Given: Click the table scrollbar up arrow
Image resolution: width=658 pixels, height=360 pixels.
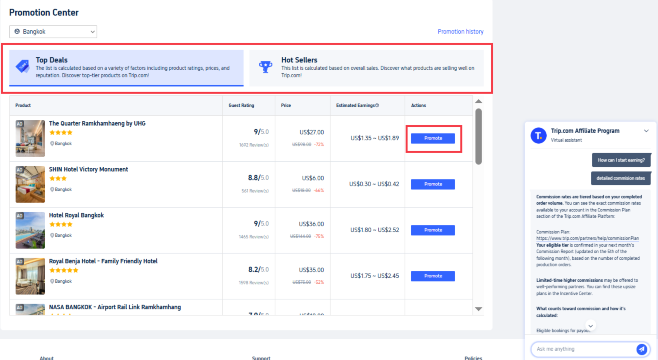Looking at the screenshot, I should (x=478, y=101).
